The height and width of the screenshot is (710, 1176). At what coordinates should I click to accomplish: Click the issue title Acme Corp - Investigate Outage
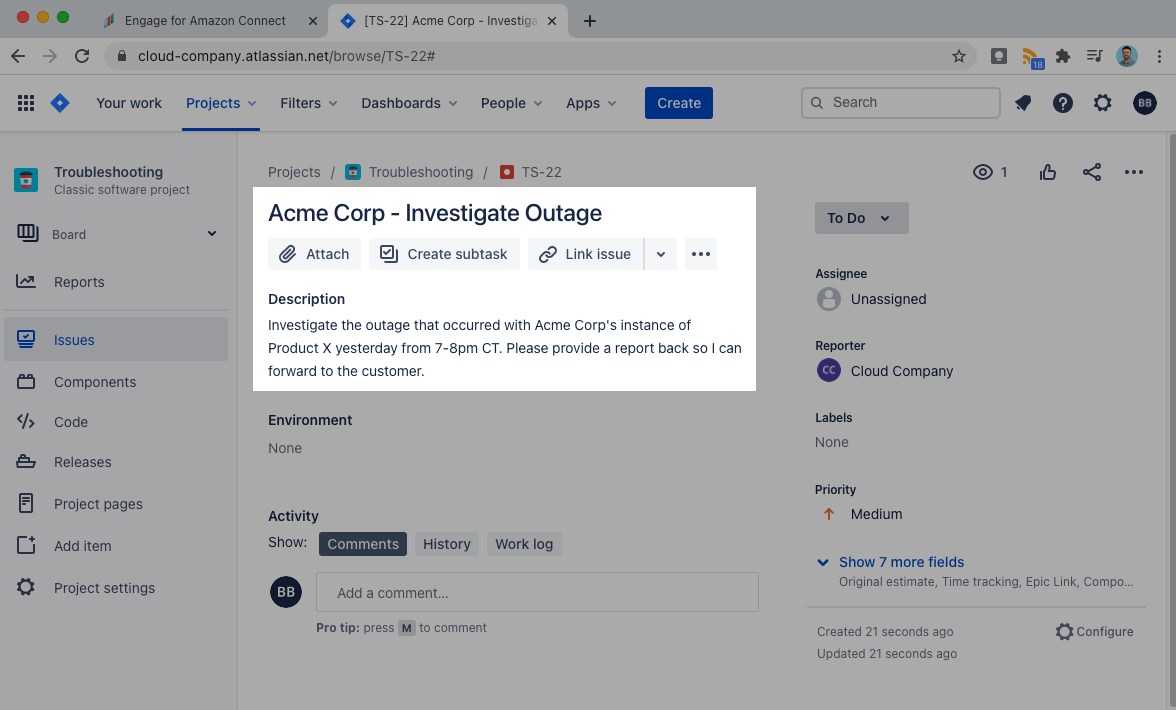[435, 213]
